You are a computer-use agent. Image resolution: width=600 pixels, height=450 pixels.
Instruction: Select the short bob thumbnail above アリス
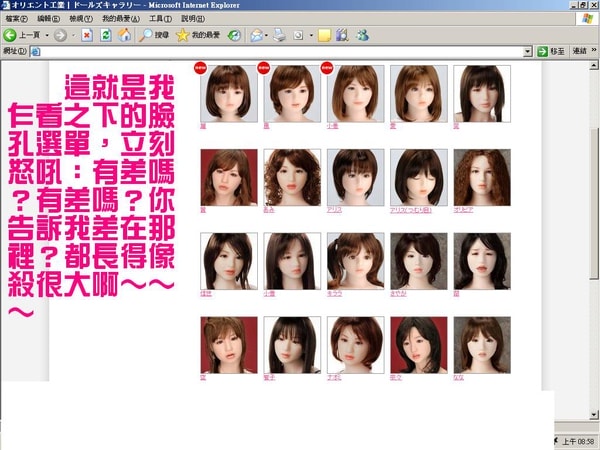355,177
